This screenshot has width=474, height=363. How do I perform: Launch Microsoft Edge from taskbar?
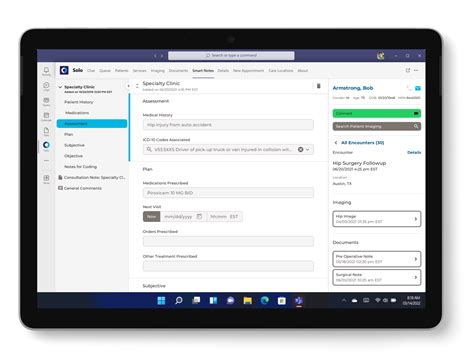265,301
